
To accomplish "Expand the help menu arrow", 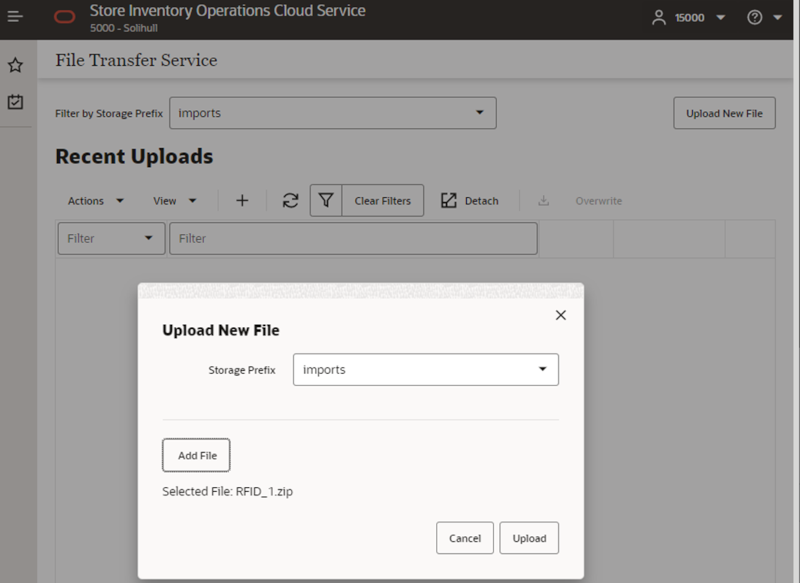I will pyautogui.click(x=778, y=18).
